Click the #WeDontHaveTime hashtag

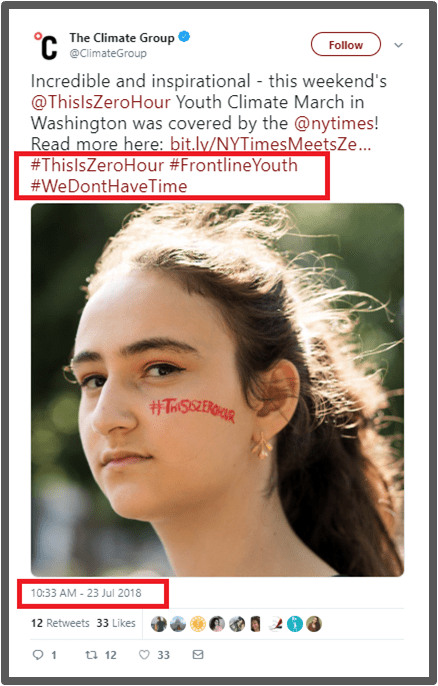point(109,186)
